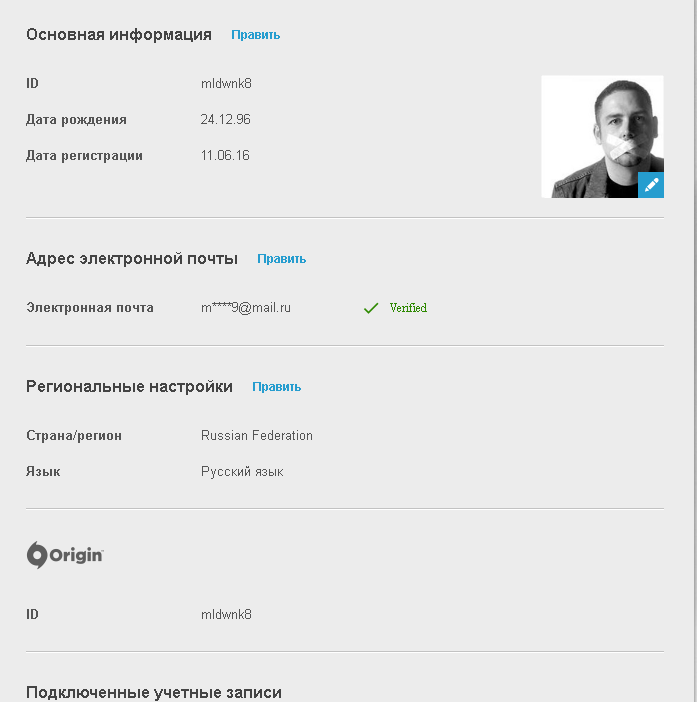Click the Адрес электронной почты heading
Viewport: 697px width, 702px height.
click(x=132, y=259)
